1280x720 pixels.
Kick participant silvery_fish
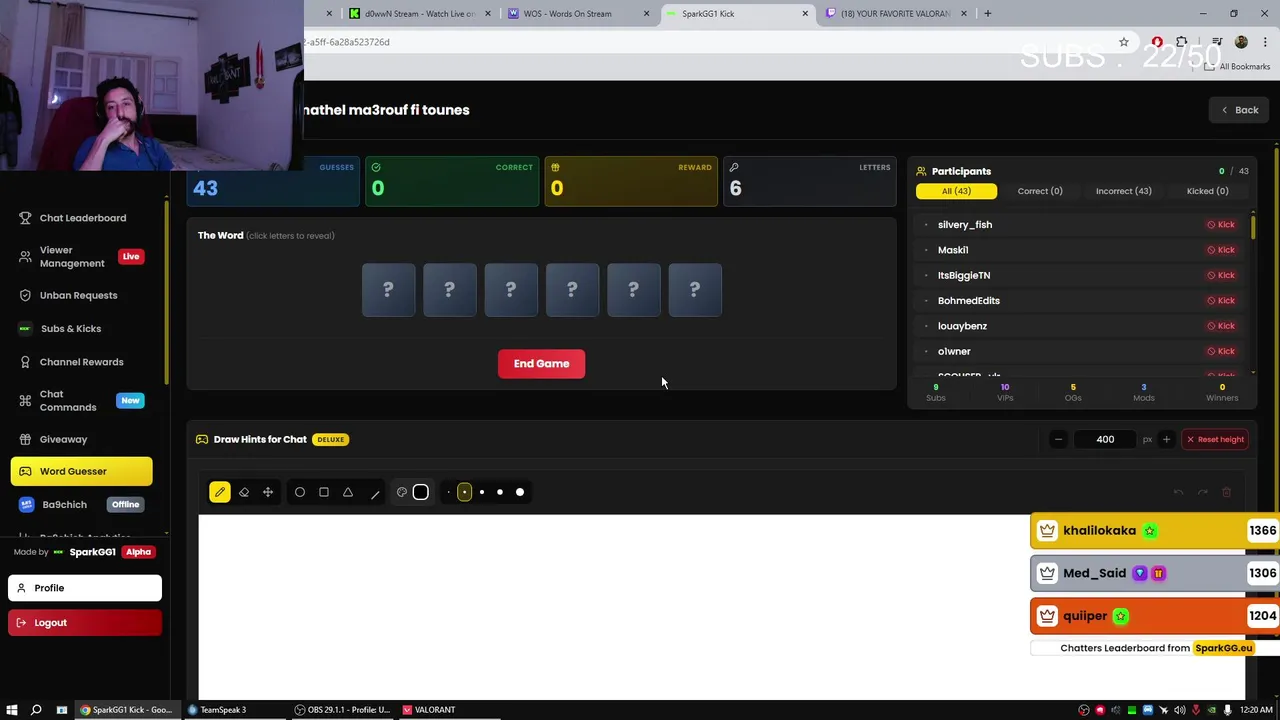[1221, 225]
